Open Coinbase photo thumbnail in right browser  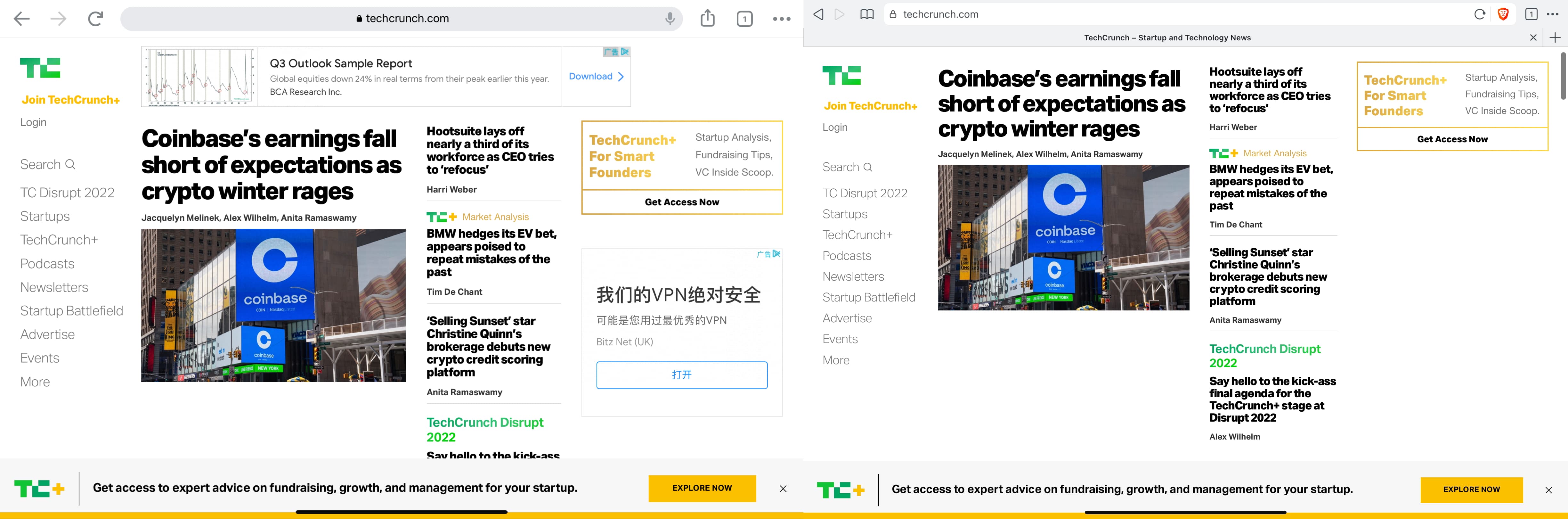1063,238
